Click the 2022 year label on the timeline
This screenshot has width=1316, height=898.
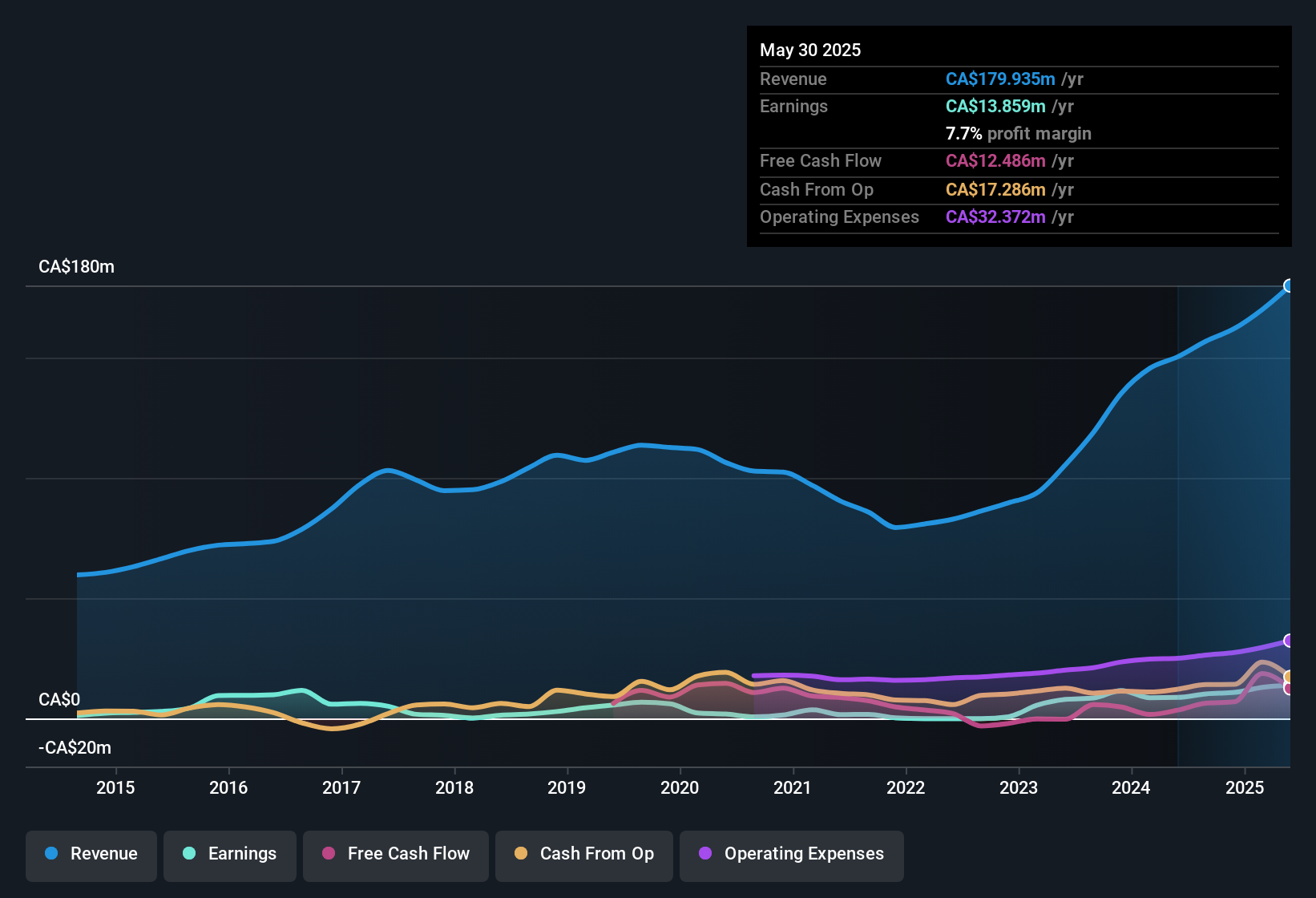click(x=906, y=787)
